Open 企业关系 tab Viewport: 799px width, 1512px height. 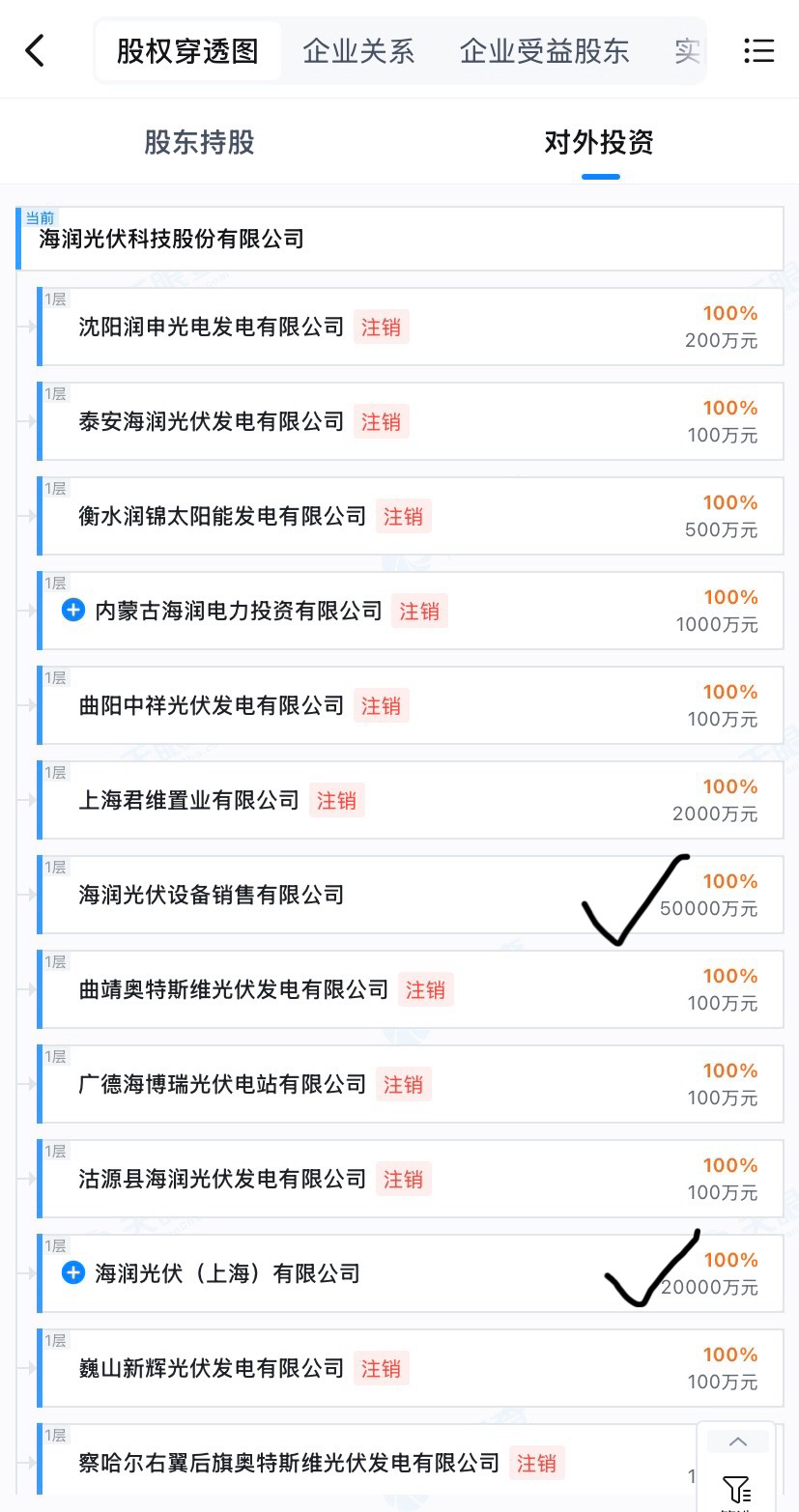(x=358, y=50)
